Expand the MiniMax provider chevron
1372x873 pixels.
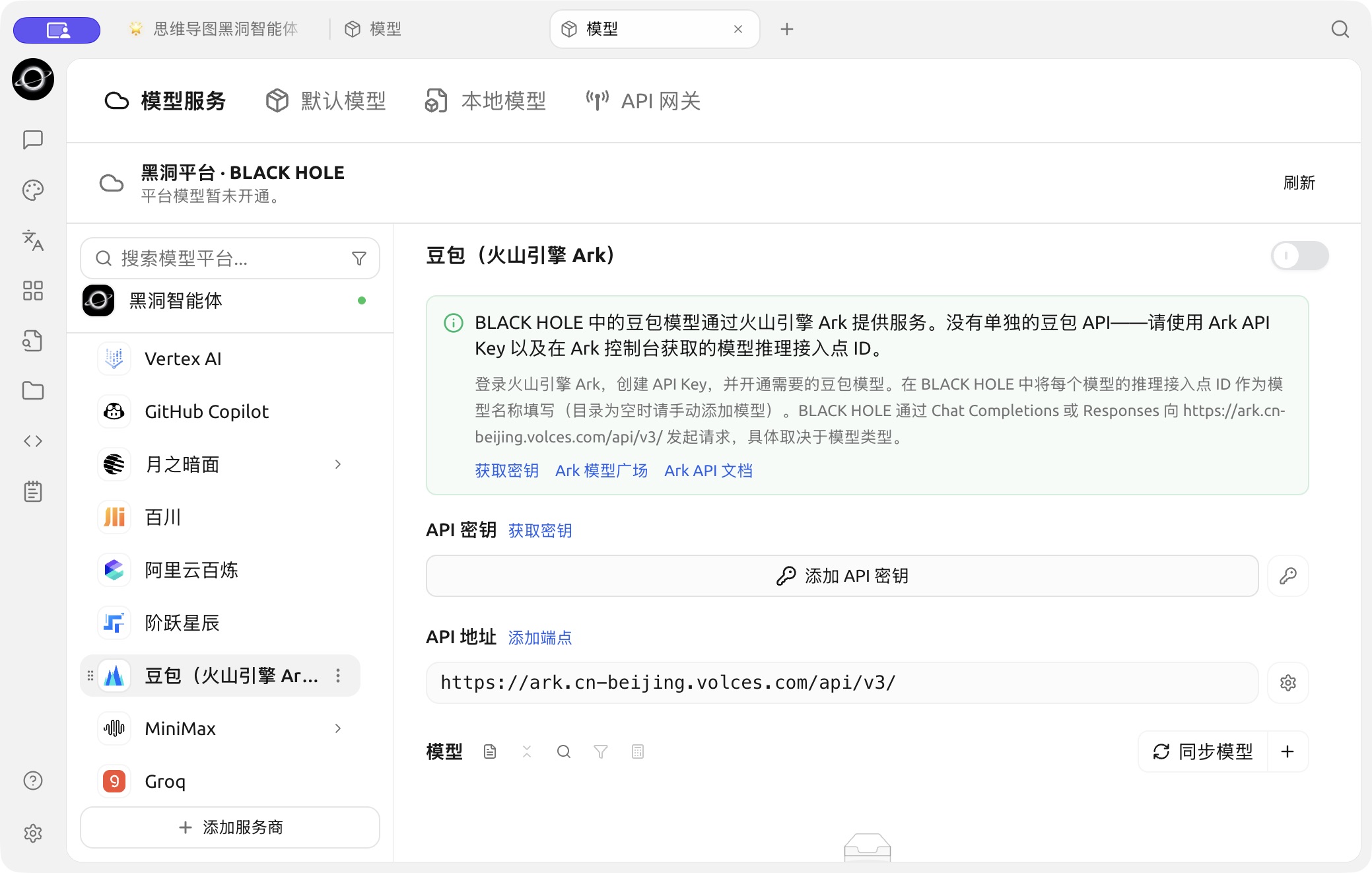(x=338, y=728)
